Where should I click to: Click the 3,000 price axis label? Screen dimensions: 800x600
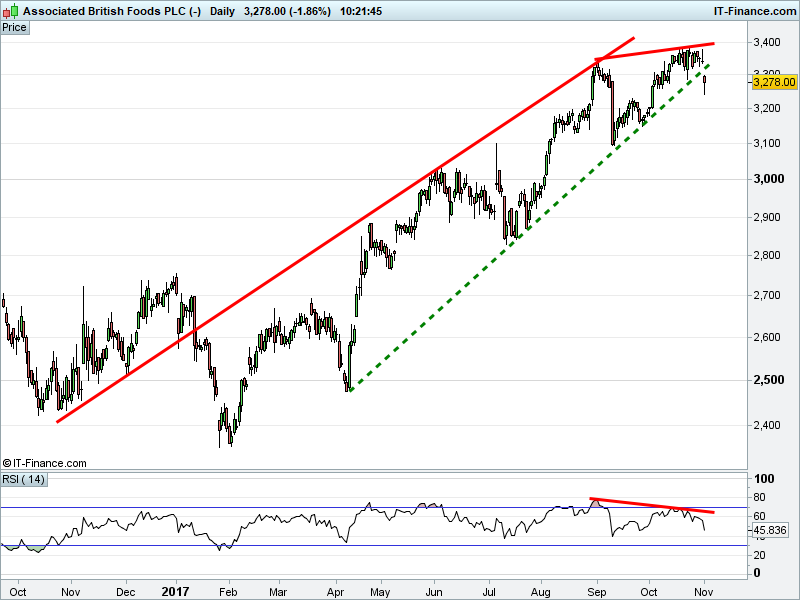pos(768,179)
